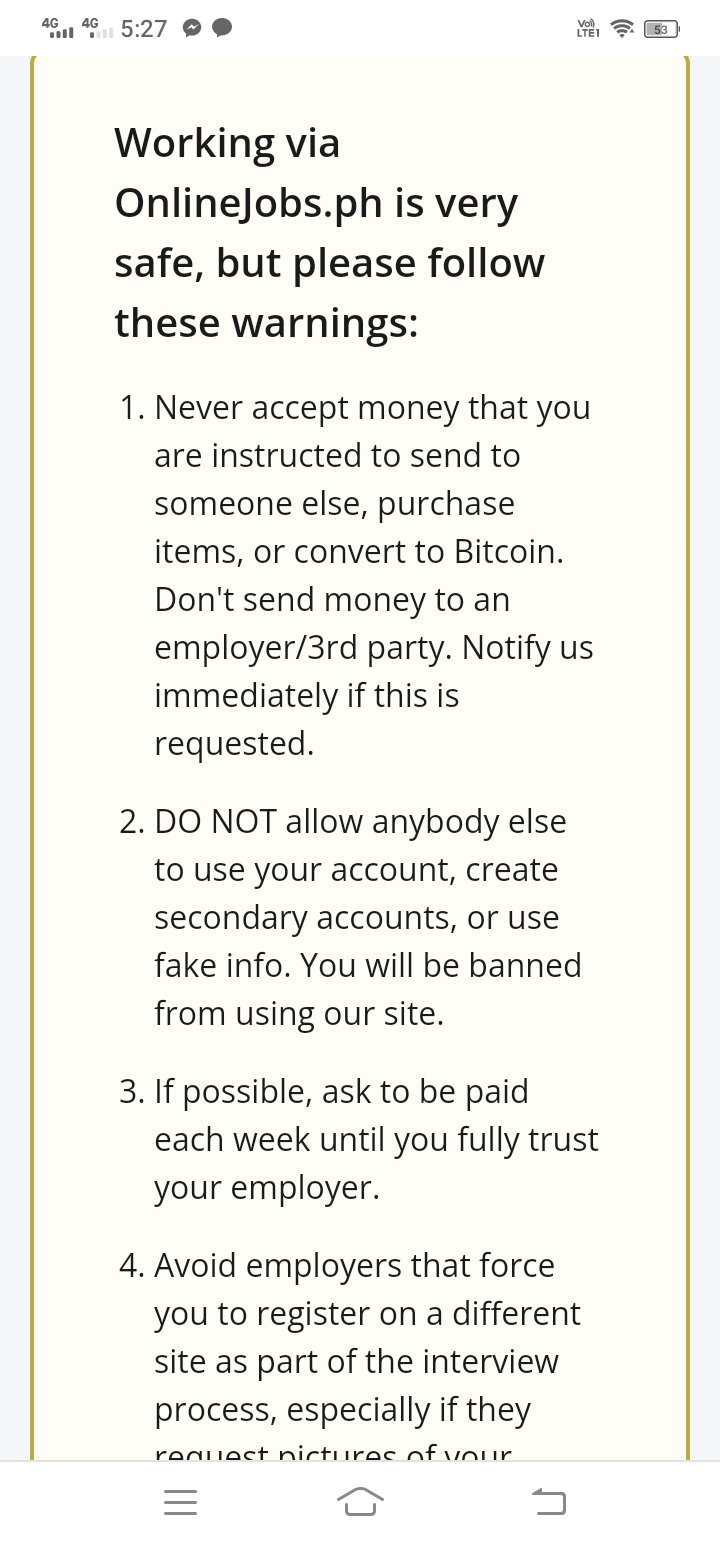Tap the "Working via OnlineJobs.ph is very safe" heading
720x1544 pixels.
[330, 232]
